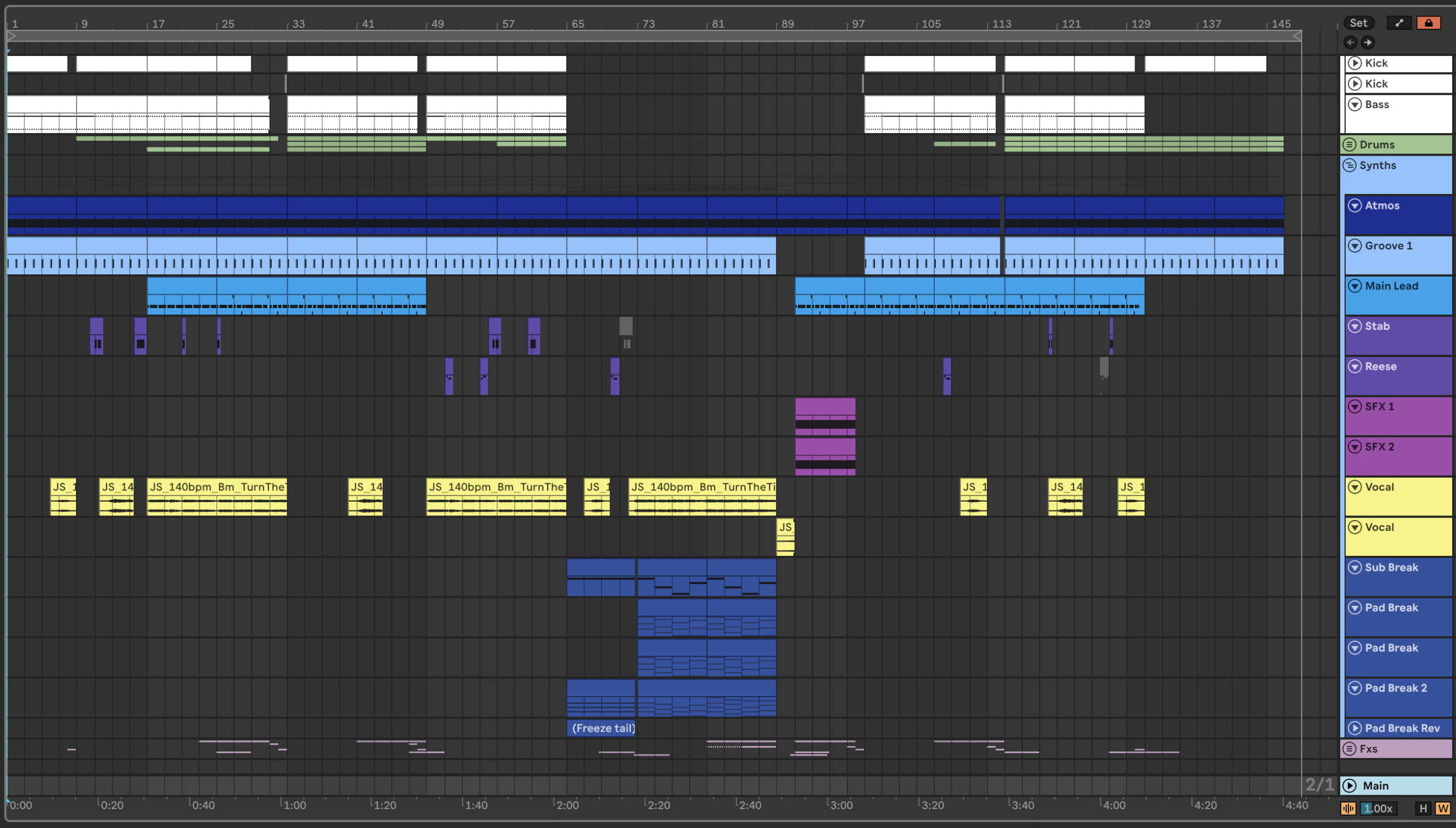Unfold the Pad Break Rev track
The height and width of the screenshot is (828, 1456).
coord(1355,728)
